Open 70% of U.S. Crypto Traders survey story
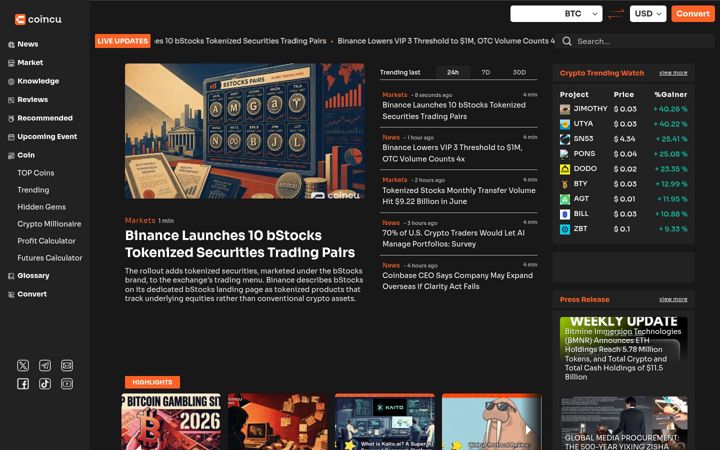 [x=453, y=238]
